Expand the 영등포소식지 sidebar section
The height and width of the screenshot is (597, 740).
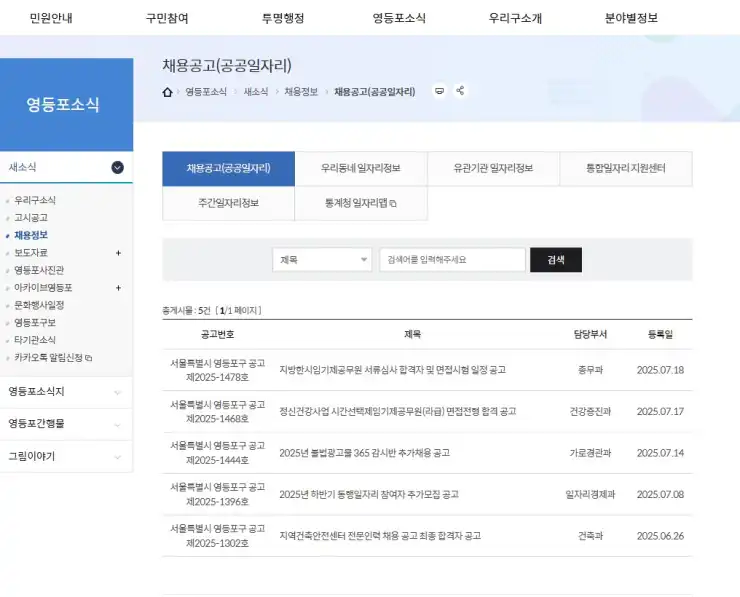tap(66, 392)
